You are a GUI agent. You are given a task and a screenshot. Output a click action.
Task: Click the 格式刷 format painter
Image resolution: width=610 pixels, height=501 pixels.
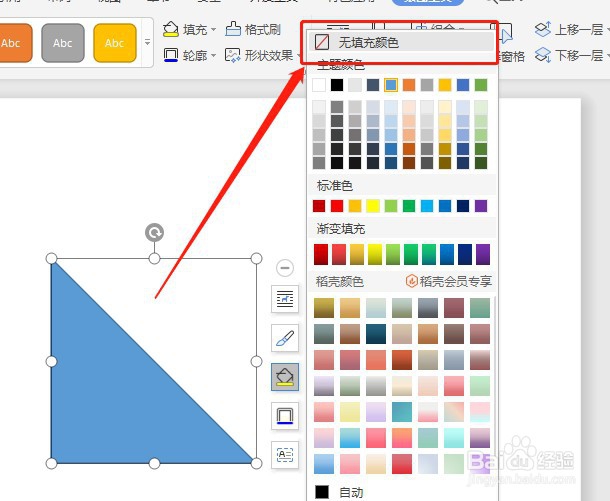click(x=253, y=30)
